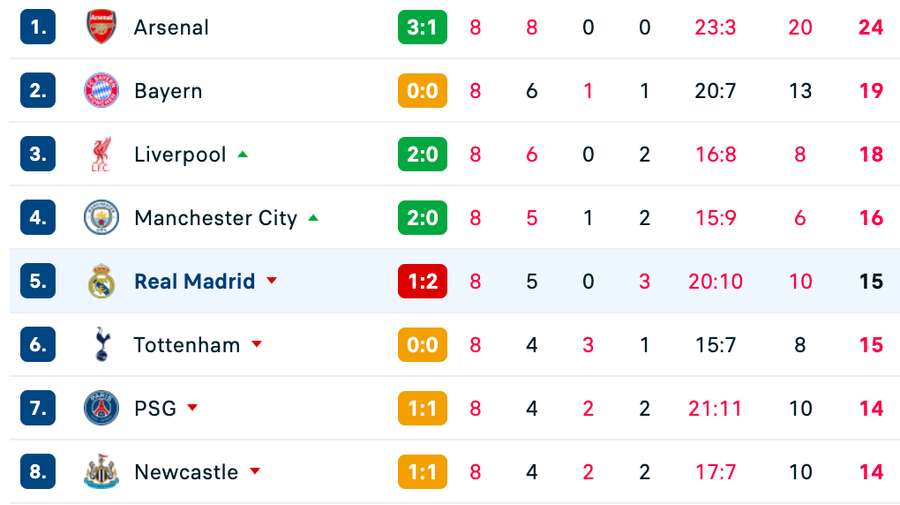Viewport: 900px width, 505px height.
Task: Click Liverpool's green upward position arrow
Action: (243, 154)
